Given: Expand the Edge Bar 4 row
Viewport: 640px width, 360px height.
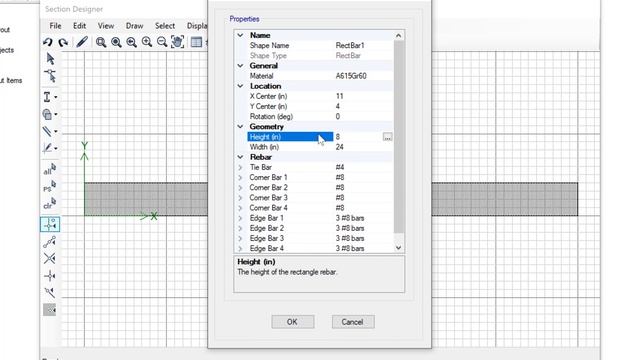Looking at the screenshot, I should click(x=240, y=248).
